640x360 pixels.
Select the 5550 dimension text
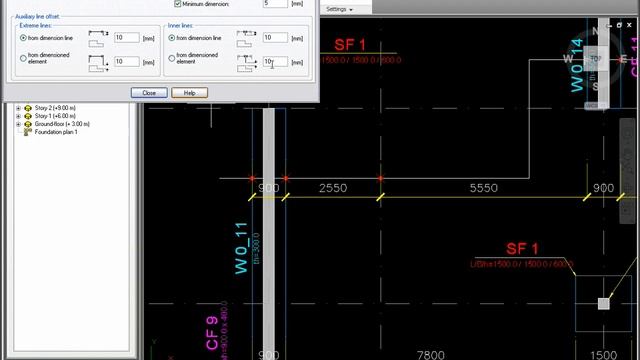tap(484, 188)
